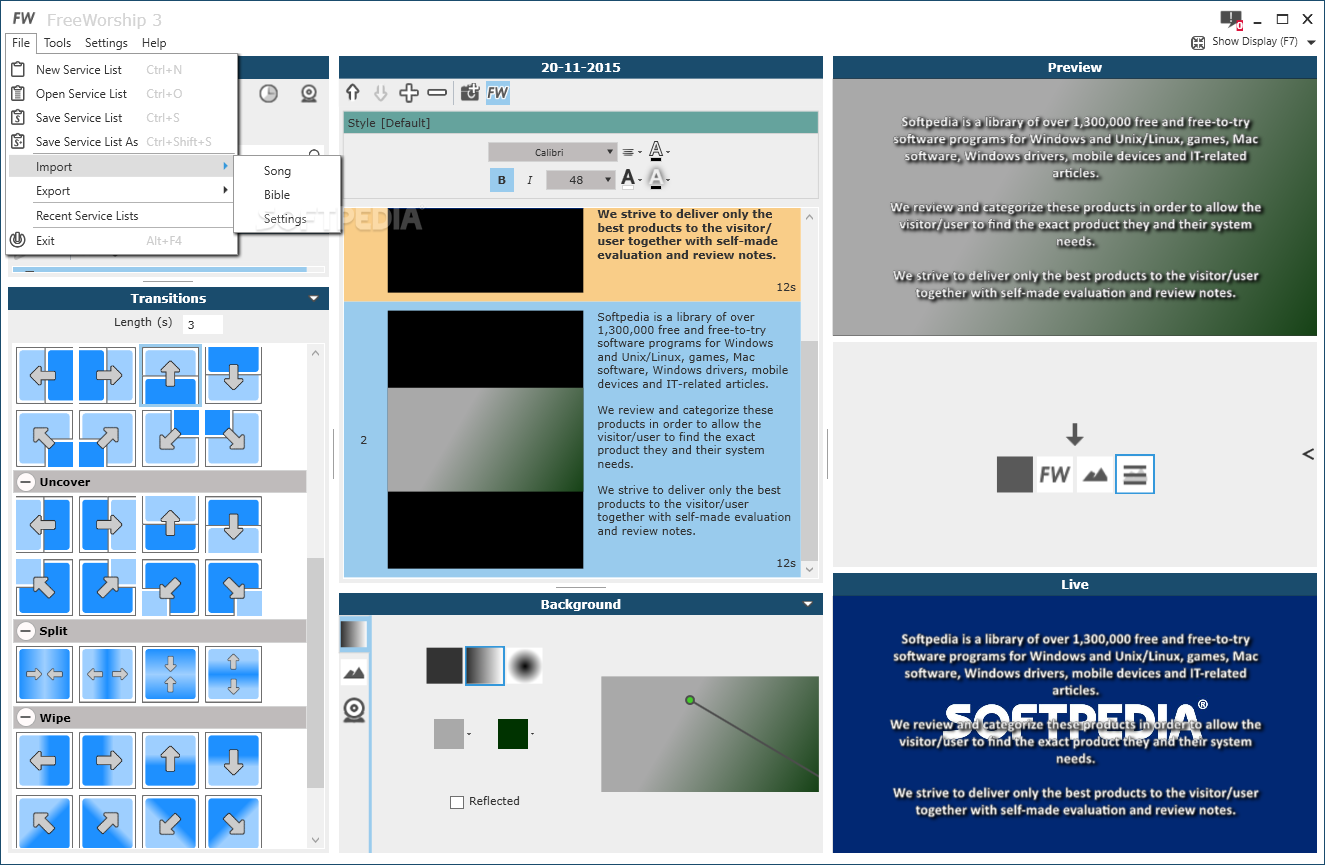
Task: Select the Wipe right transition
Action: pos(107,761)
